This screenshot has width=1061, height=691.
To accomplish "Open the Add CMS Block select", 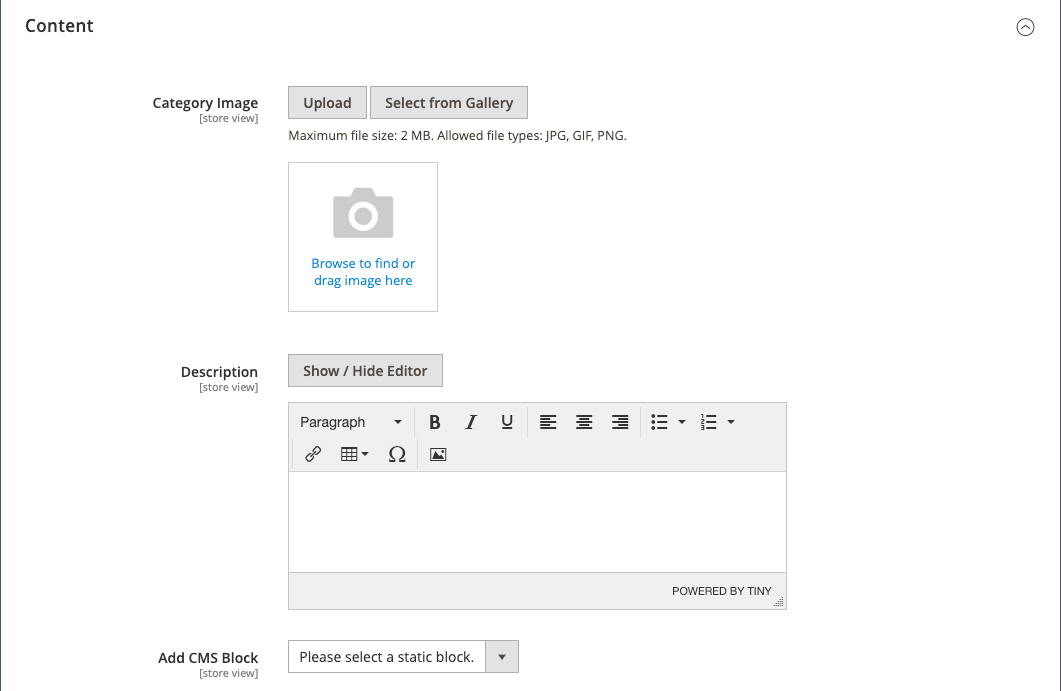I will [x=403, y=657].
